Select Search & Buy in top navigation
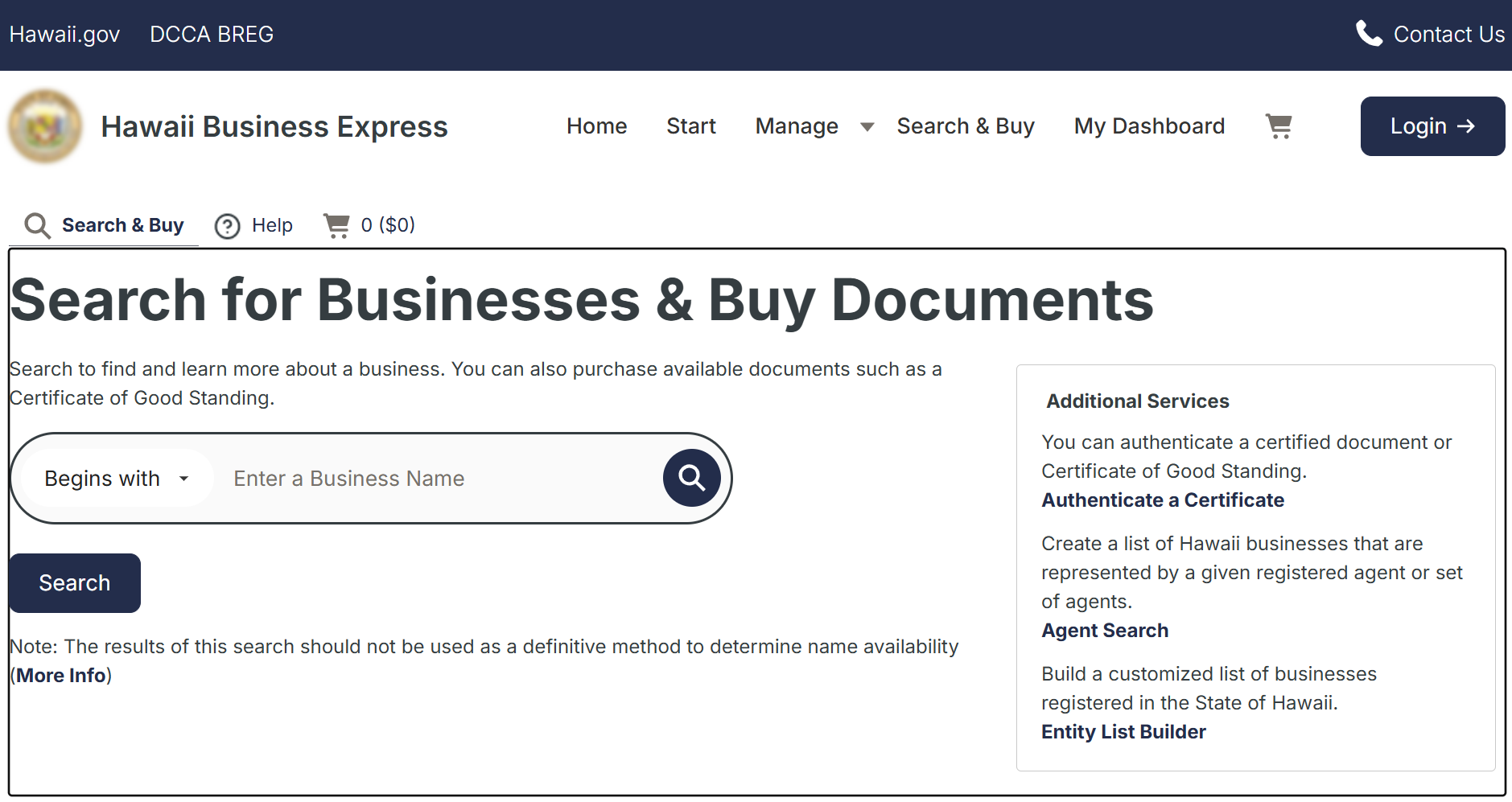 click(x=966, y=126)
